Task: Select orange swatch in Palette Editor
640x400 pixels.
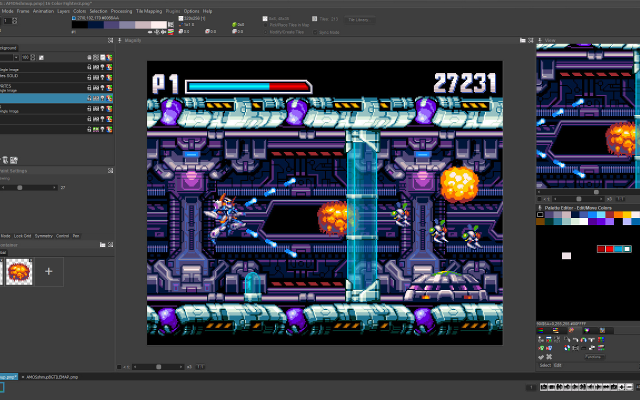Action: [x=618, y=214]
